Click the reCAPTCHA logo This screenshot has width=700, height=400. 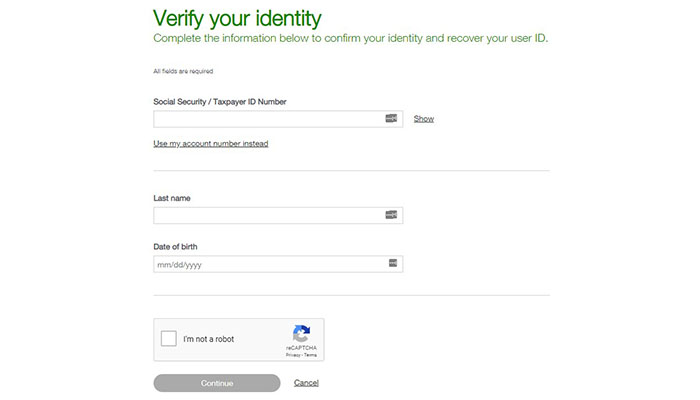click(x=301, y=334)
